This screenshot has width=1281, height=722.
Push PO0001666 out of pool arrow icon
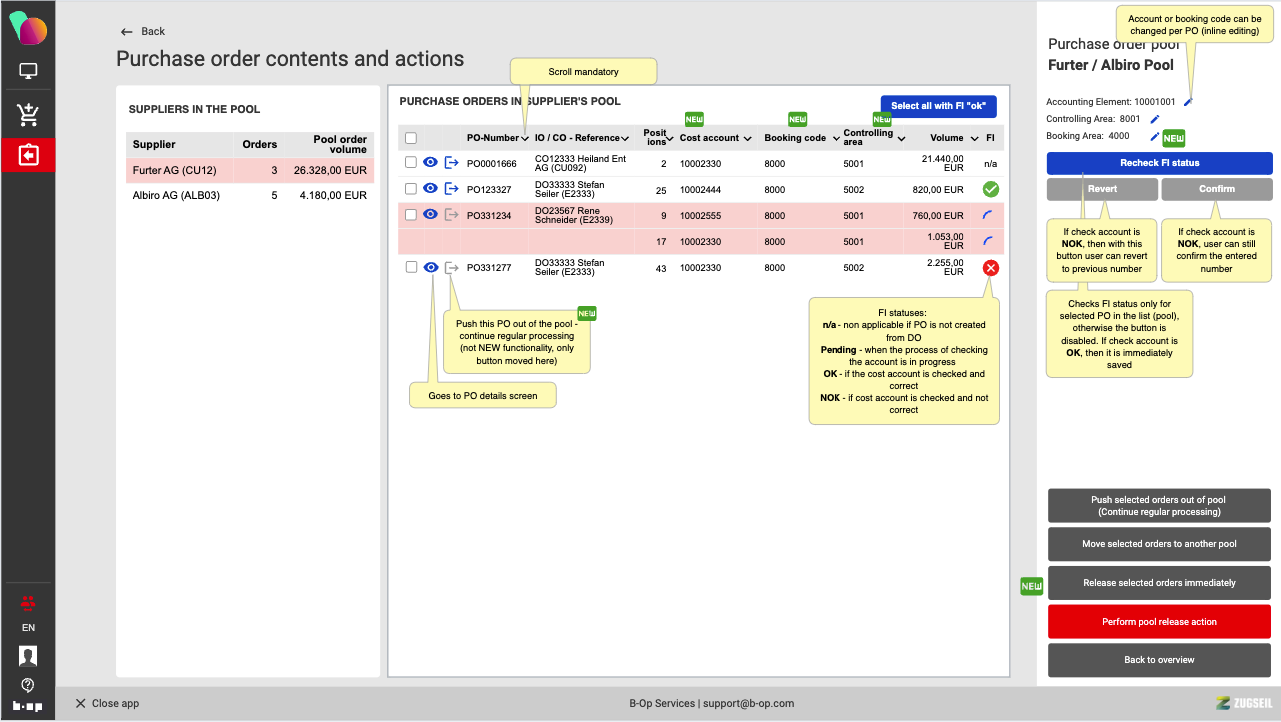click(x=451, y=162)
